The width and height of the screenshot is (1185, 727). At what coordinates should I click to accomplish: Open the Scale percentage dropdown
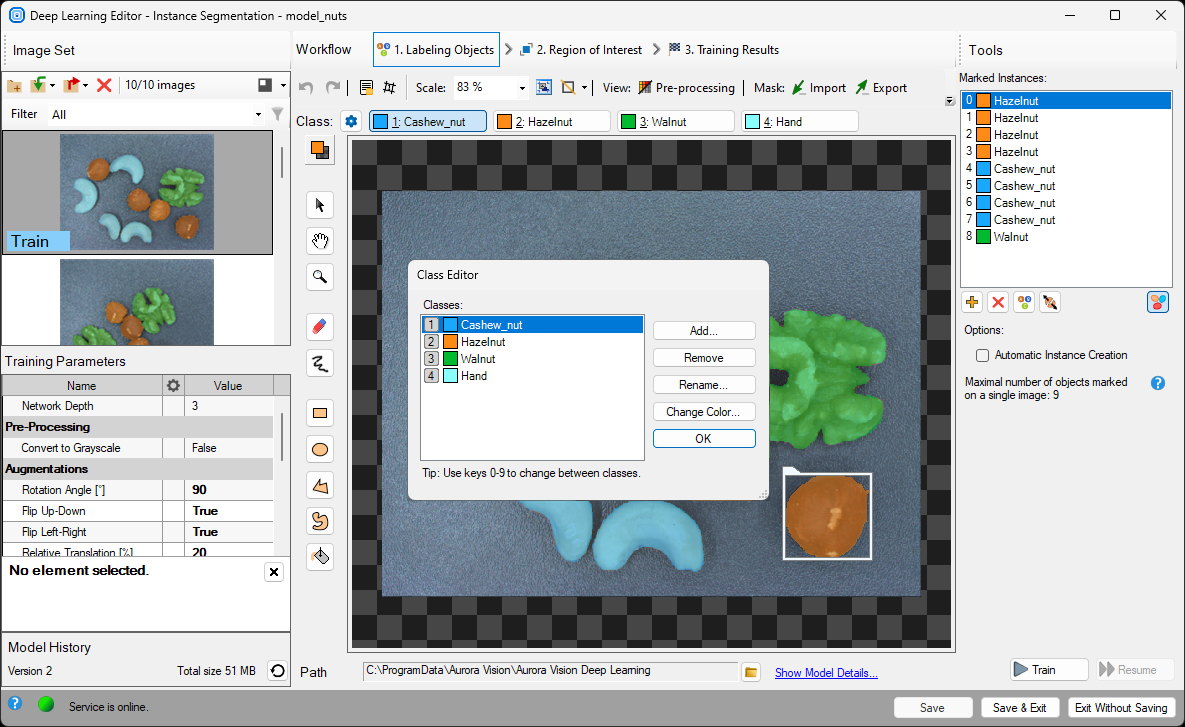(522, 88)
